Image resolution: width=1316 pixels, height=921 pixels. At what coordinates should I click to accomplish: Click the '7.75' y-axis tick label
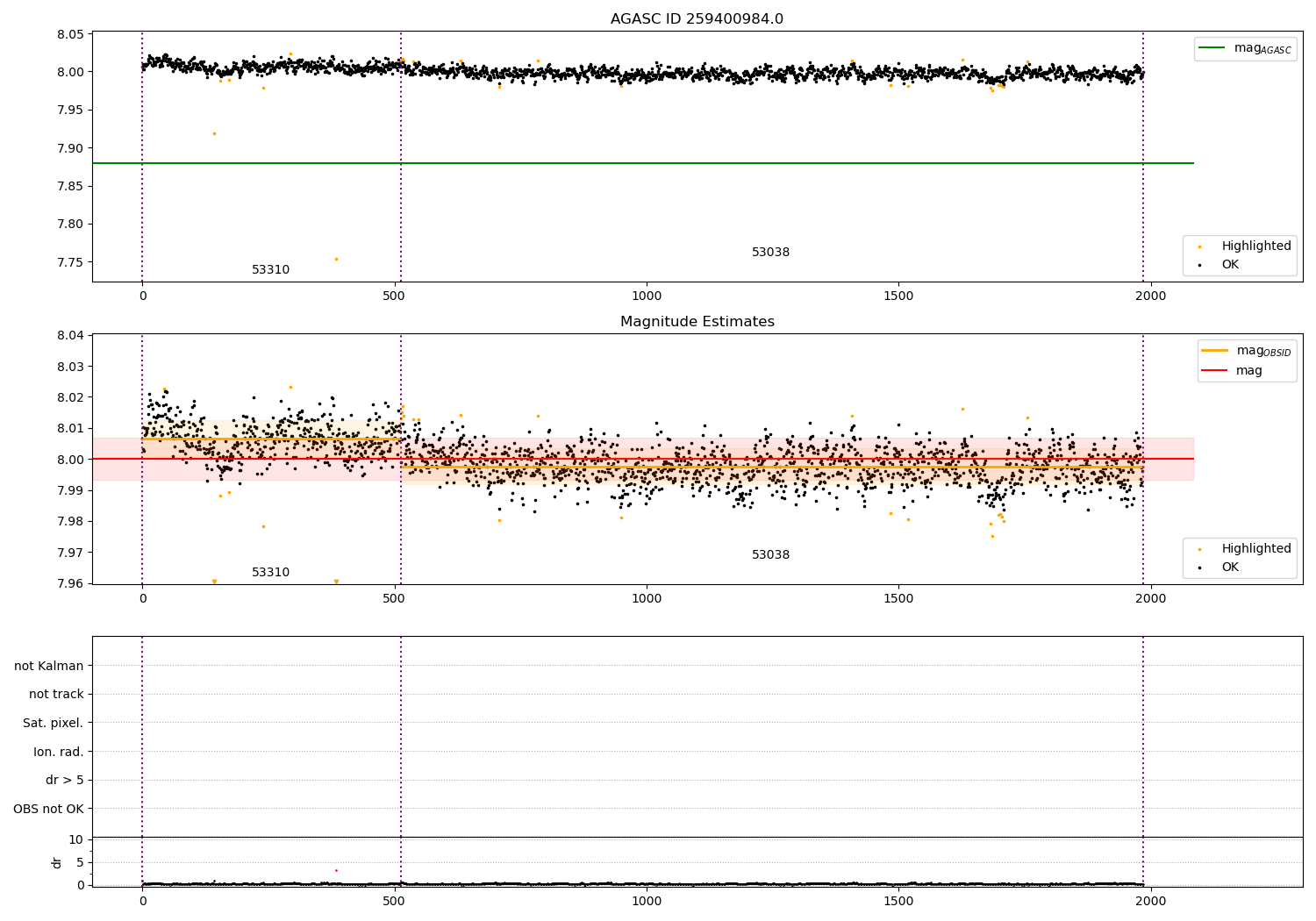tap(71, 262)
